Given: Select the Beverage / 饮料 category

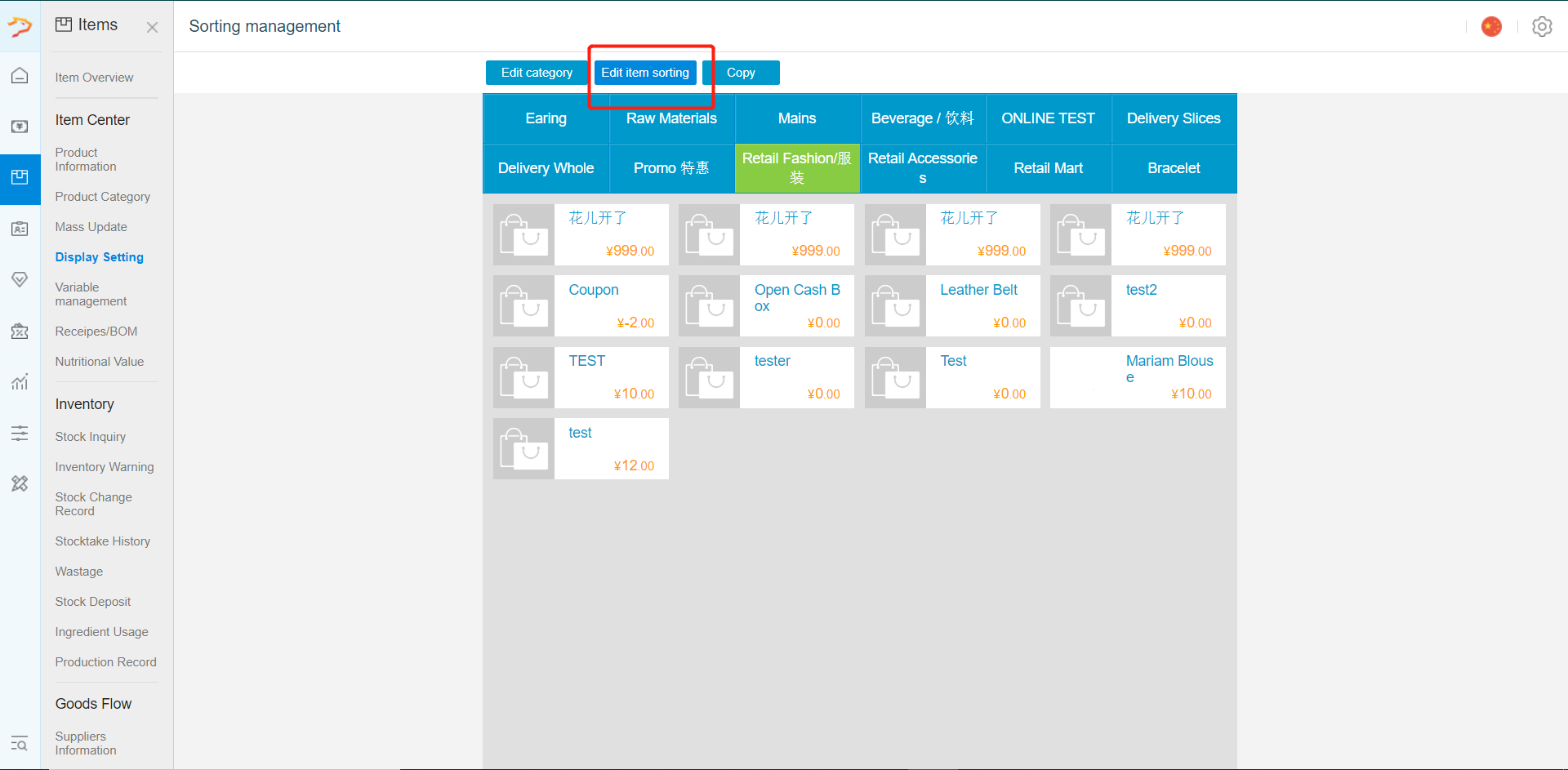Looking at the screenshot, I should 923,118.
